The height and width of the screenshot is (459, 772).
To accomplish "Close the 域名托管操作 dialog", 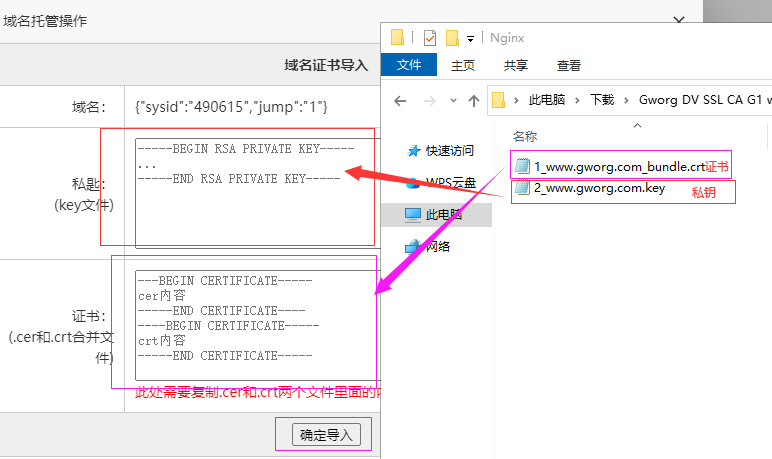I will point(679,20).
